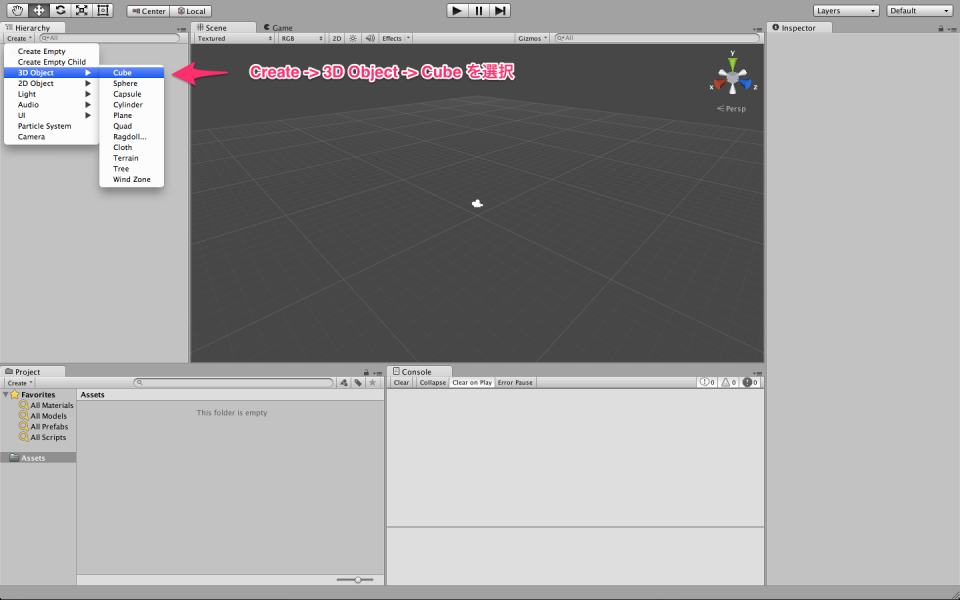
Task: Enable Clear on Play in the Console
Action: click(x=471, y=382)
